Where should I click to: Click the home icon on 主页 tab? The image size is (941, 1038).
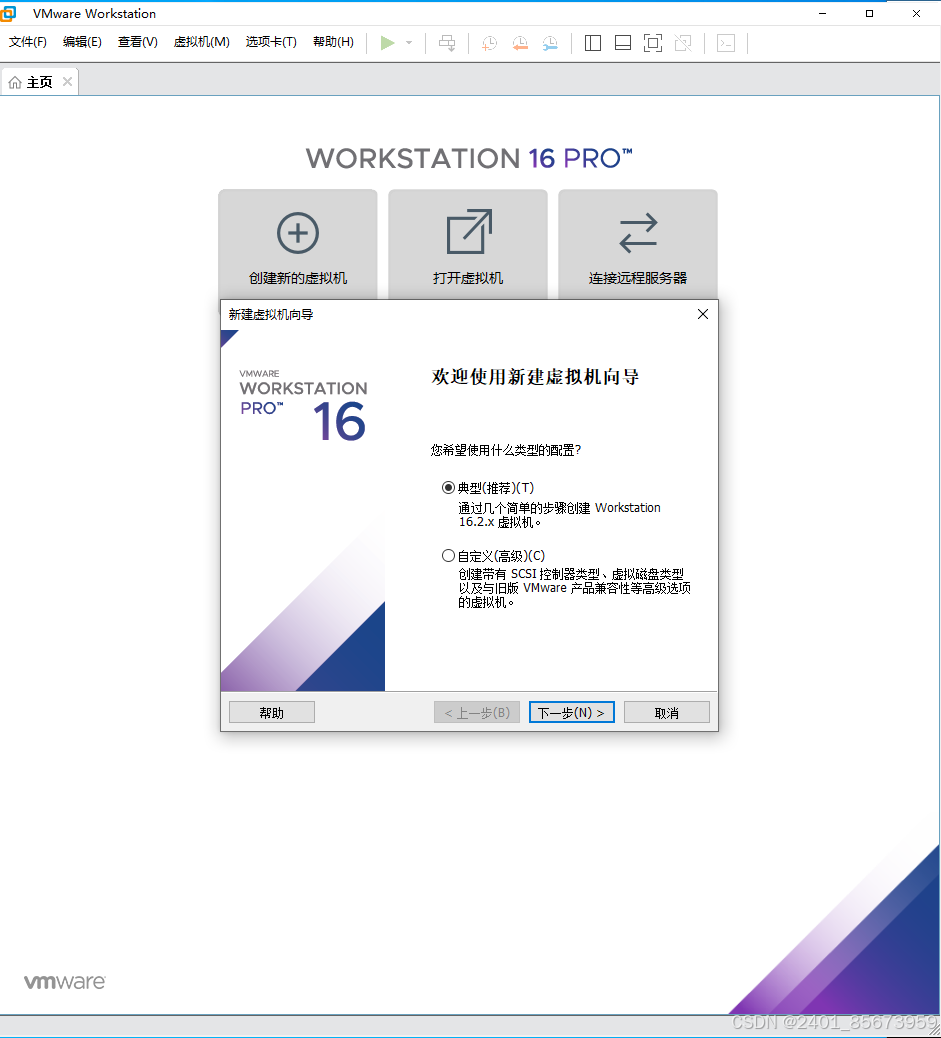(15, 82)
